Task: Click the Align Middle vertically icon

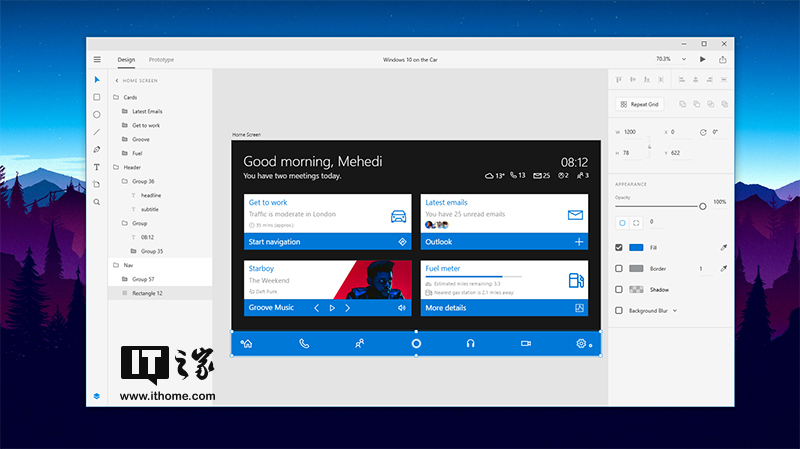Action: 633,80
